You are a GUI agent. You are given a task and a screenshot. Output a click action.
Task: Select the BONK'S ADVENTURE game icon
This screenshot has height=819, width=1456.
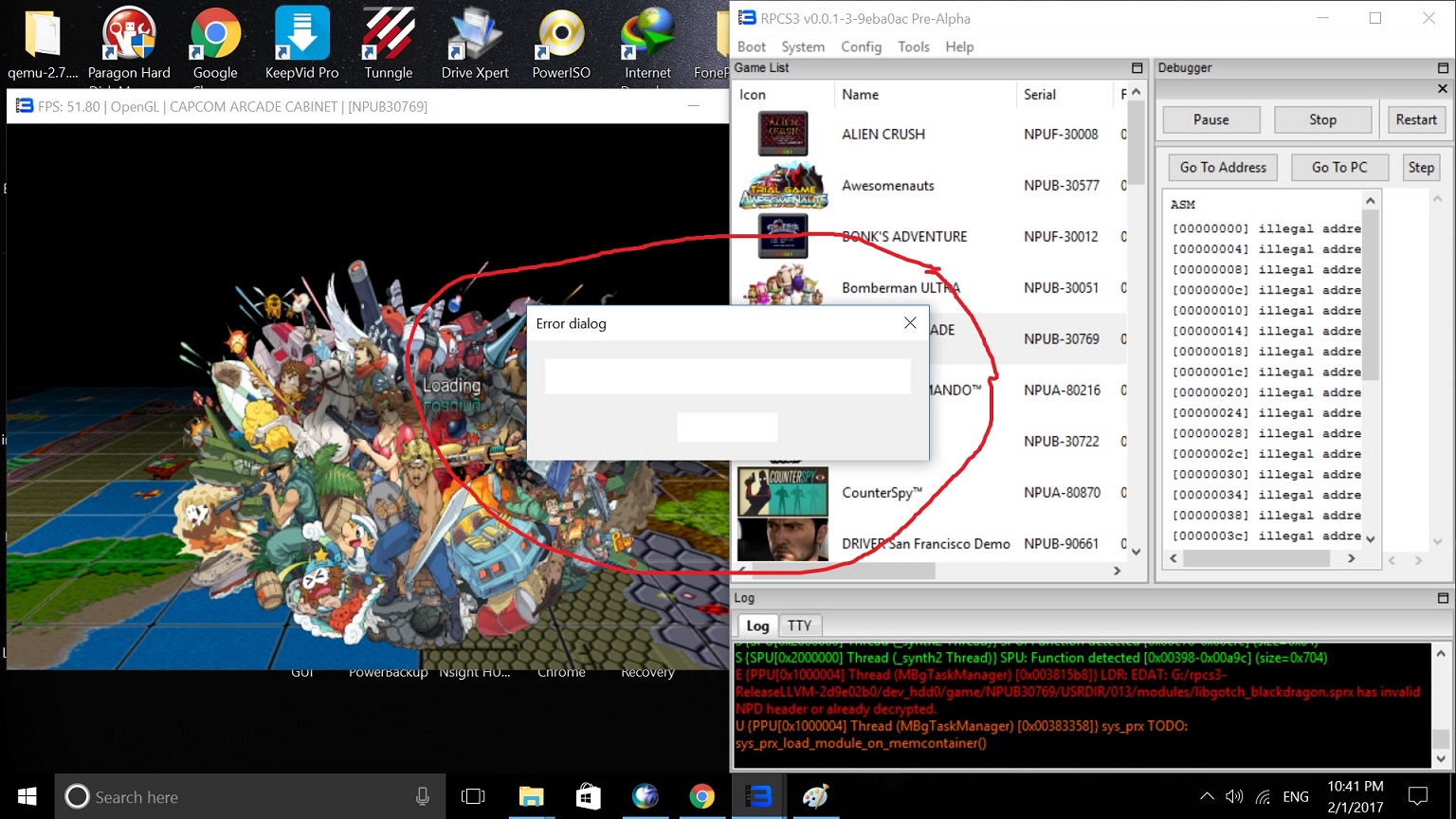point(783,236)
